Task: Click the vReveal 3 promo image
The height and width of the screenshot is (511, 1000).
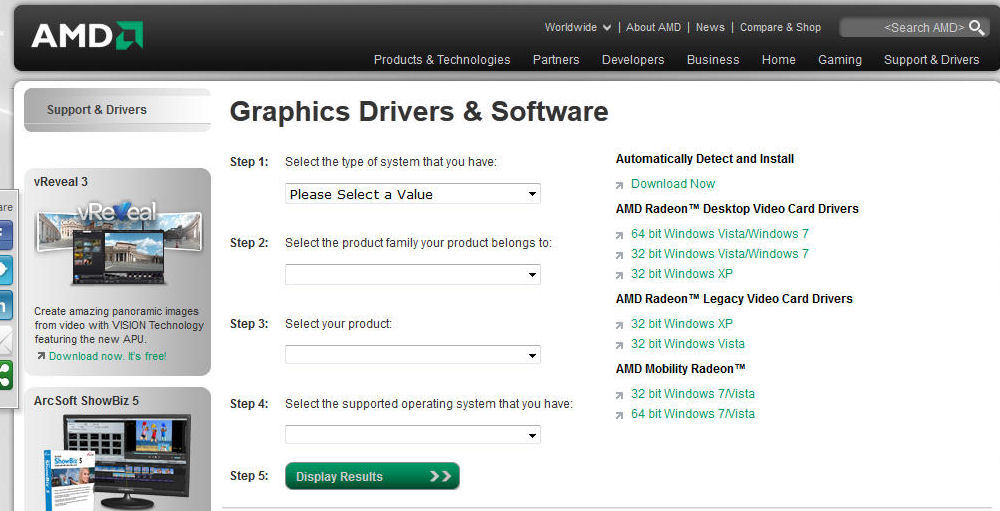Action: point(119,245)
